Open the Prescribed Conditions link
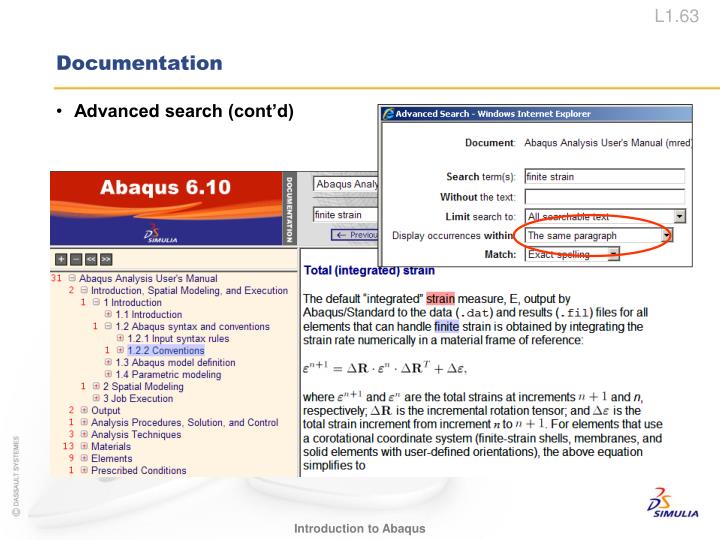 tap(139, 470)
